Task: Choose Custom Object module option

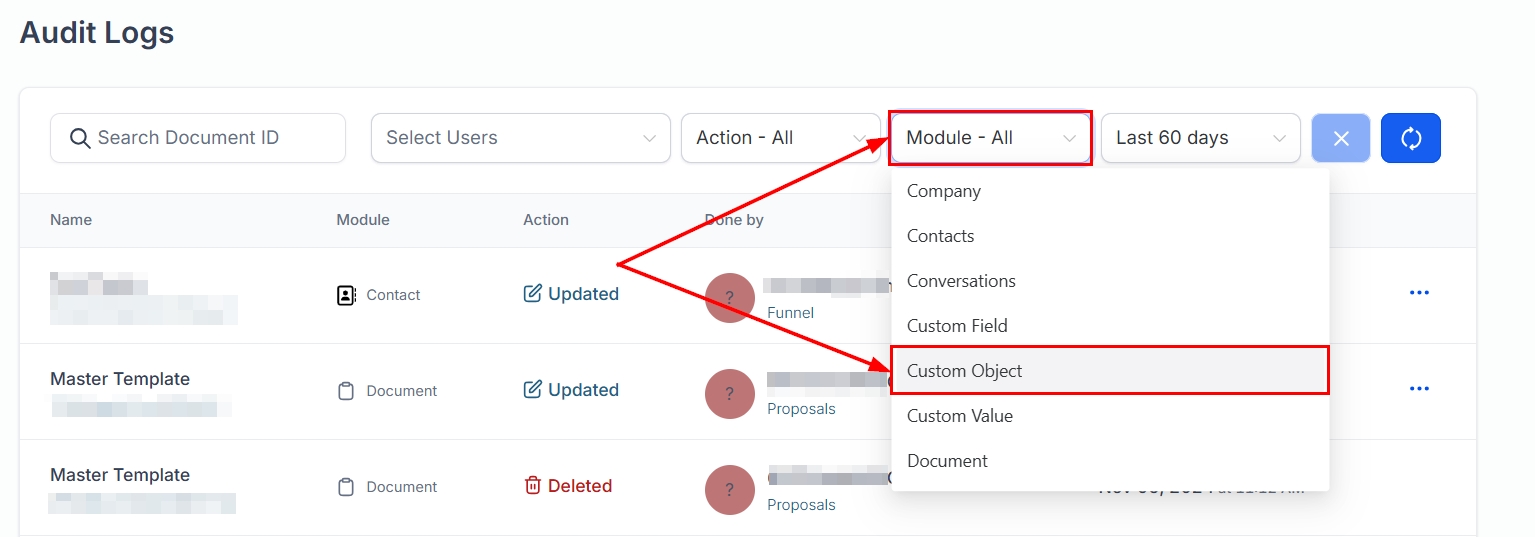Action: coord(964,371)
